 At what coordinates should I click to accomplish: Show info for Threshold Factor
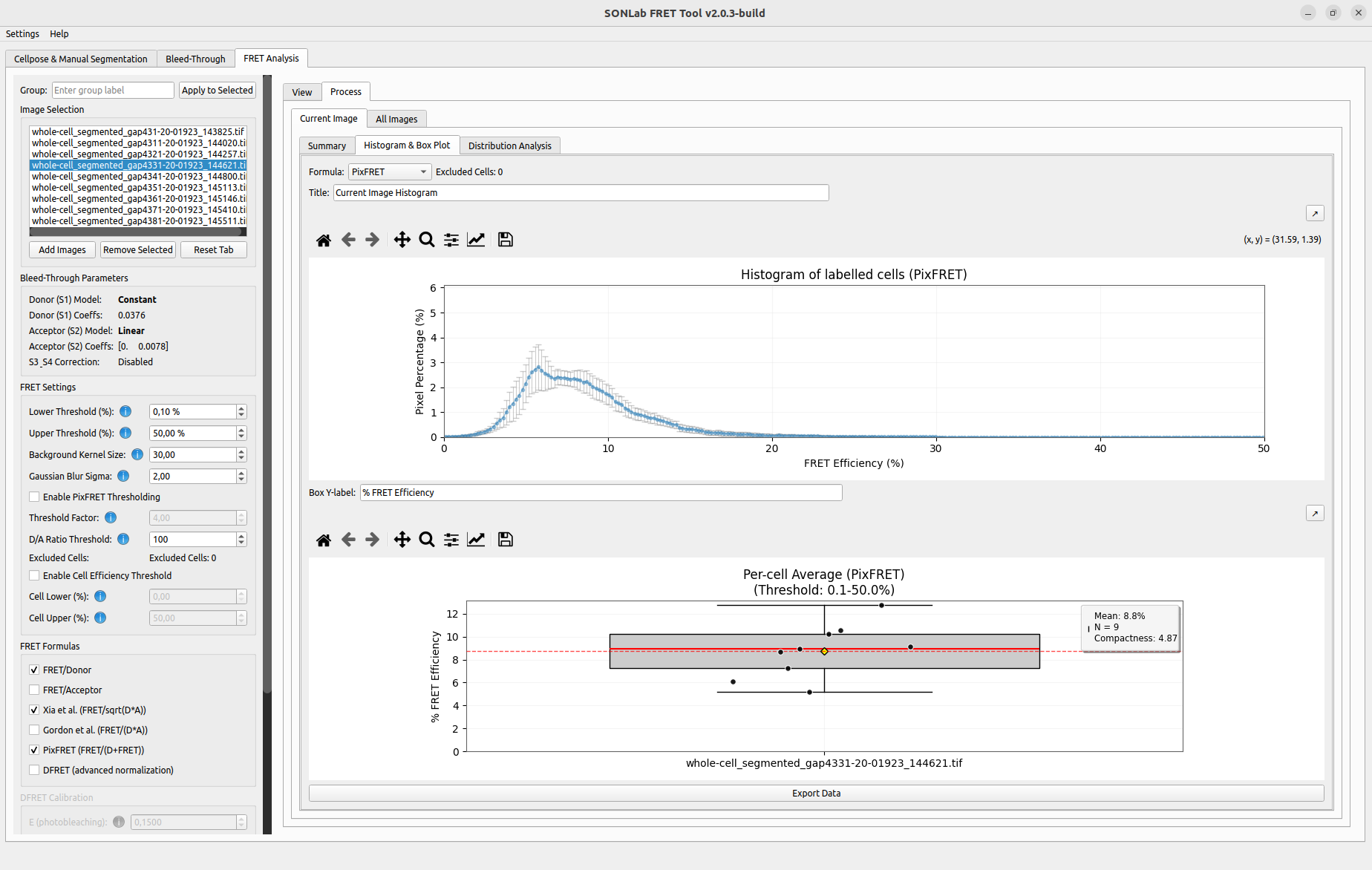pyautogui.click(x=111, y=517)
